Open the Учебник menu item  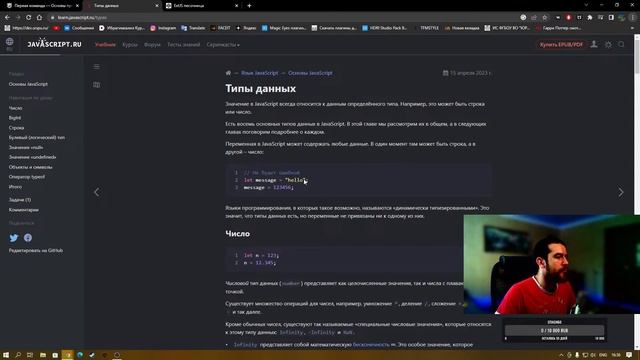pos(105,44)
